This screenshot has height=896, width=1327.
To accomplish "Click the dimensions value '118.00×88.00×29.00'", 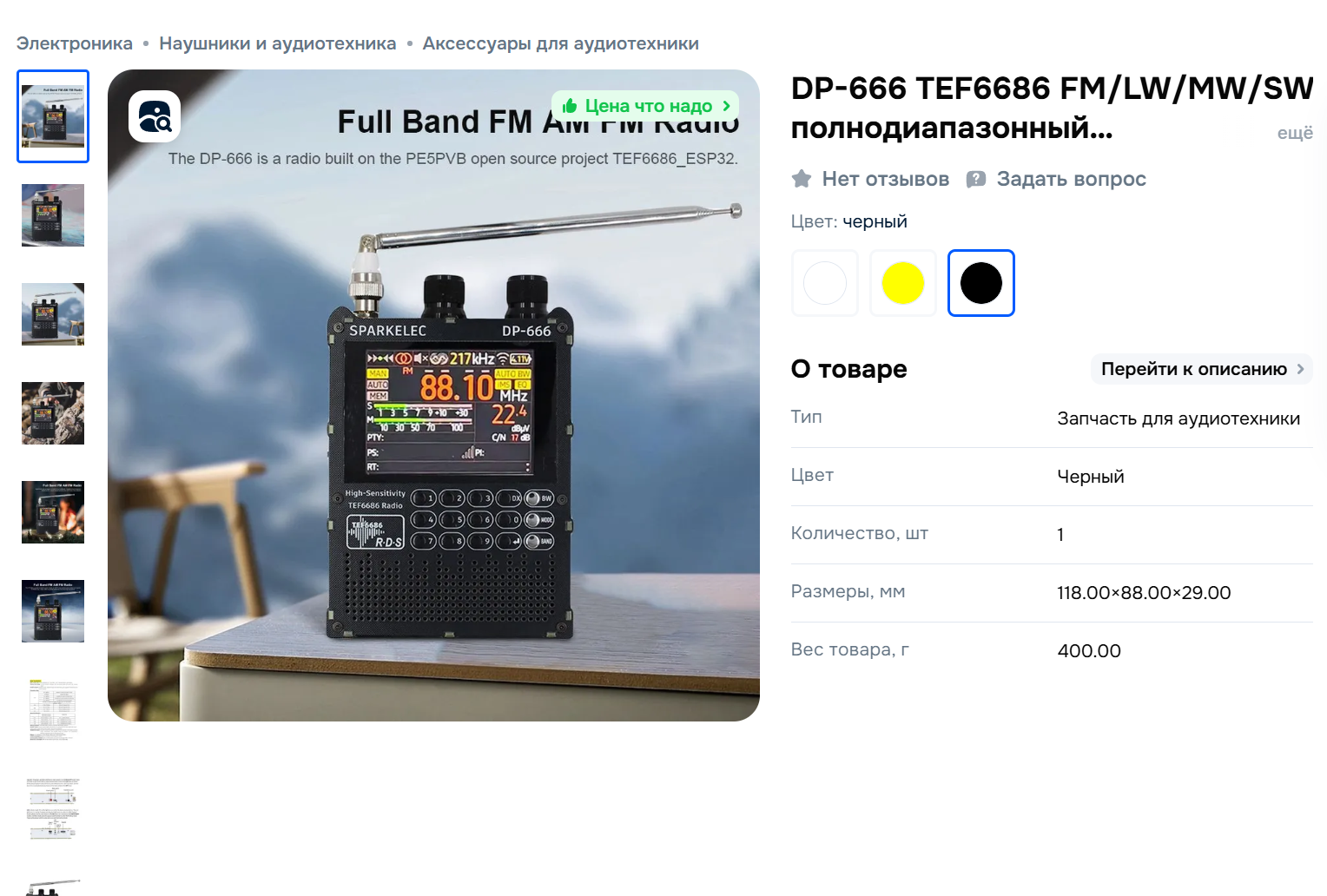I will click(x=1144, y=593).
